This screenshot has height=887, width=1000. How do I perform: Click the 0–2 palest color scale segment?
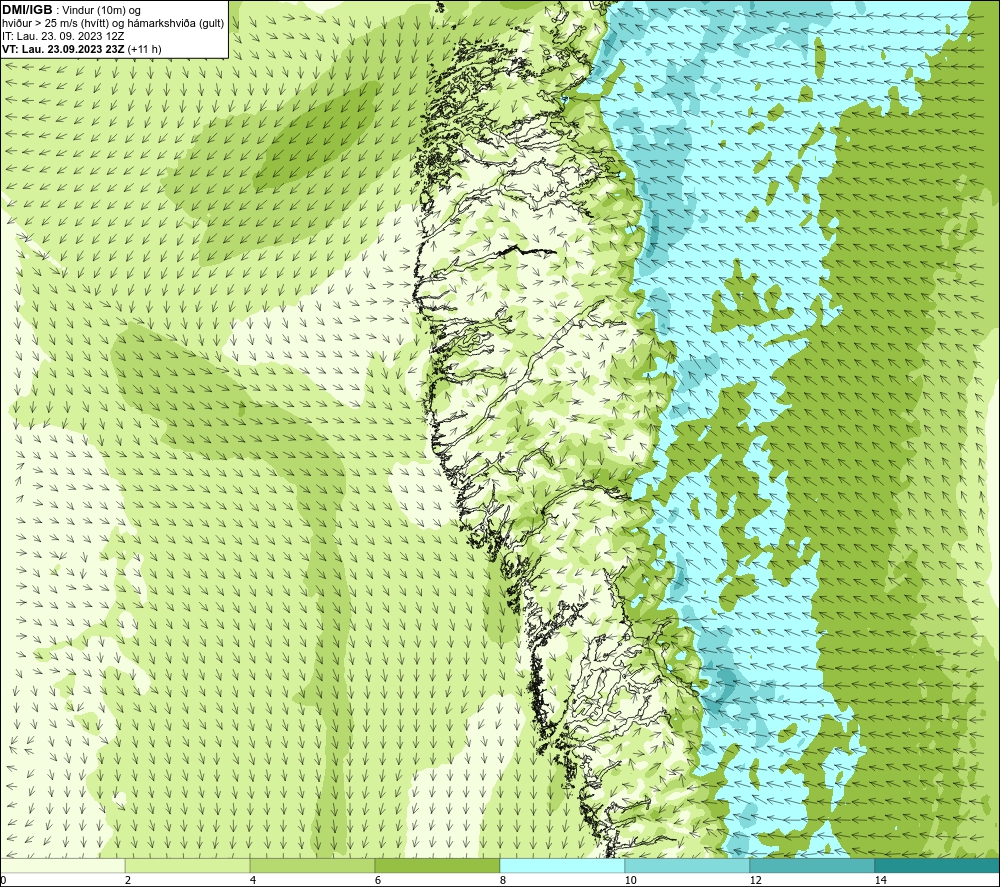(x=62, y=865)
